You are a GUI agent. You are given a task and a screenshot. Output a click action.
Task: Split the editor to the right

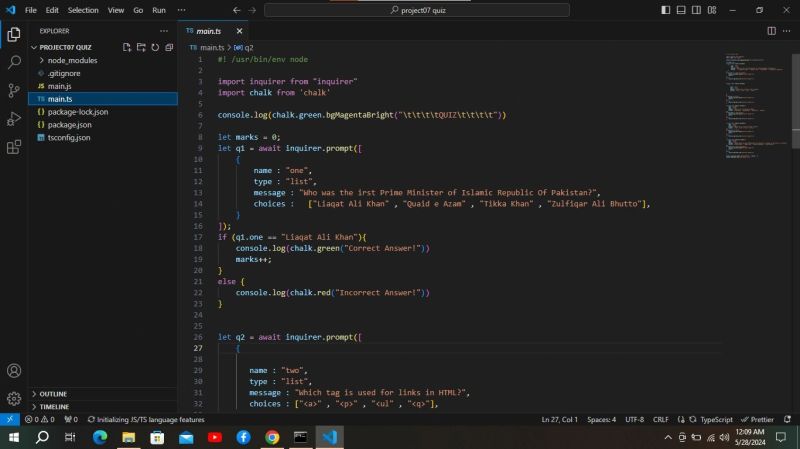(x=771, y=31)
